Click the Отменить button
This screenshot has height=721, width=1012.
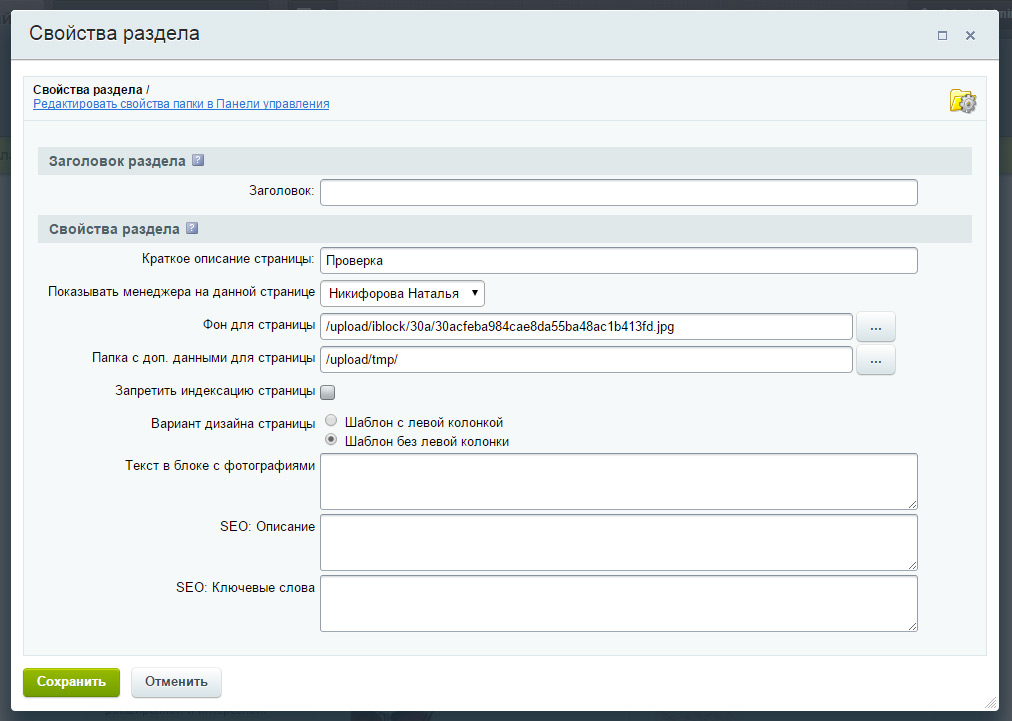[176, 682]
